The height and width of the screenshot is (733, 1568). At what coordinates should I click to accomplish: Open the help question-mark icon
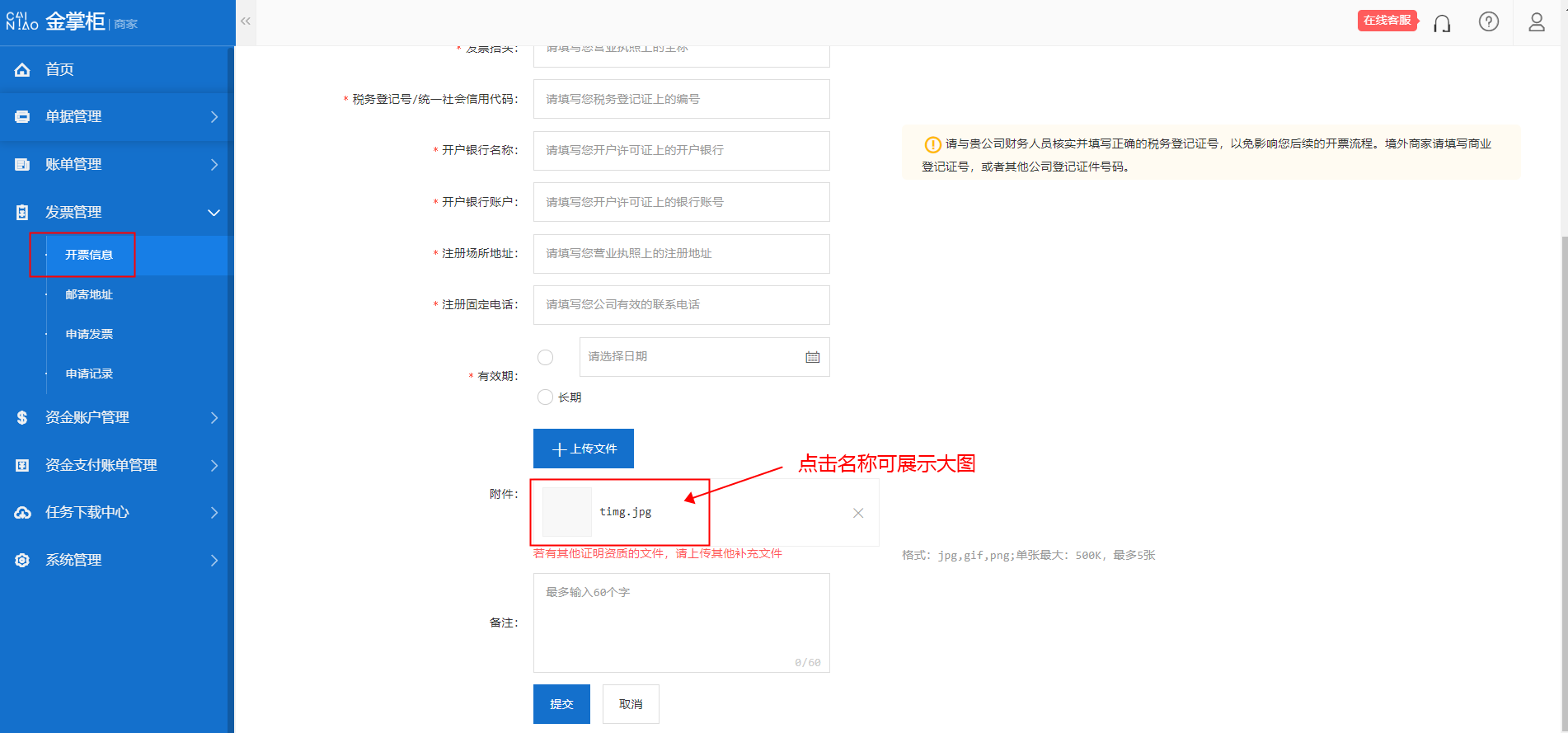point(1489,22)
